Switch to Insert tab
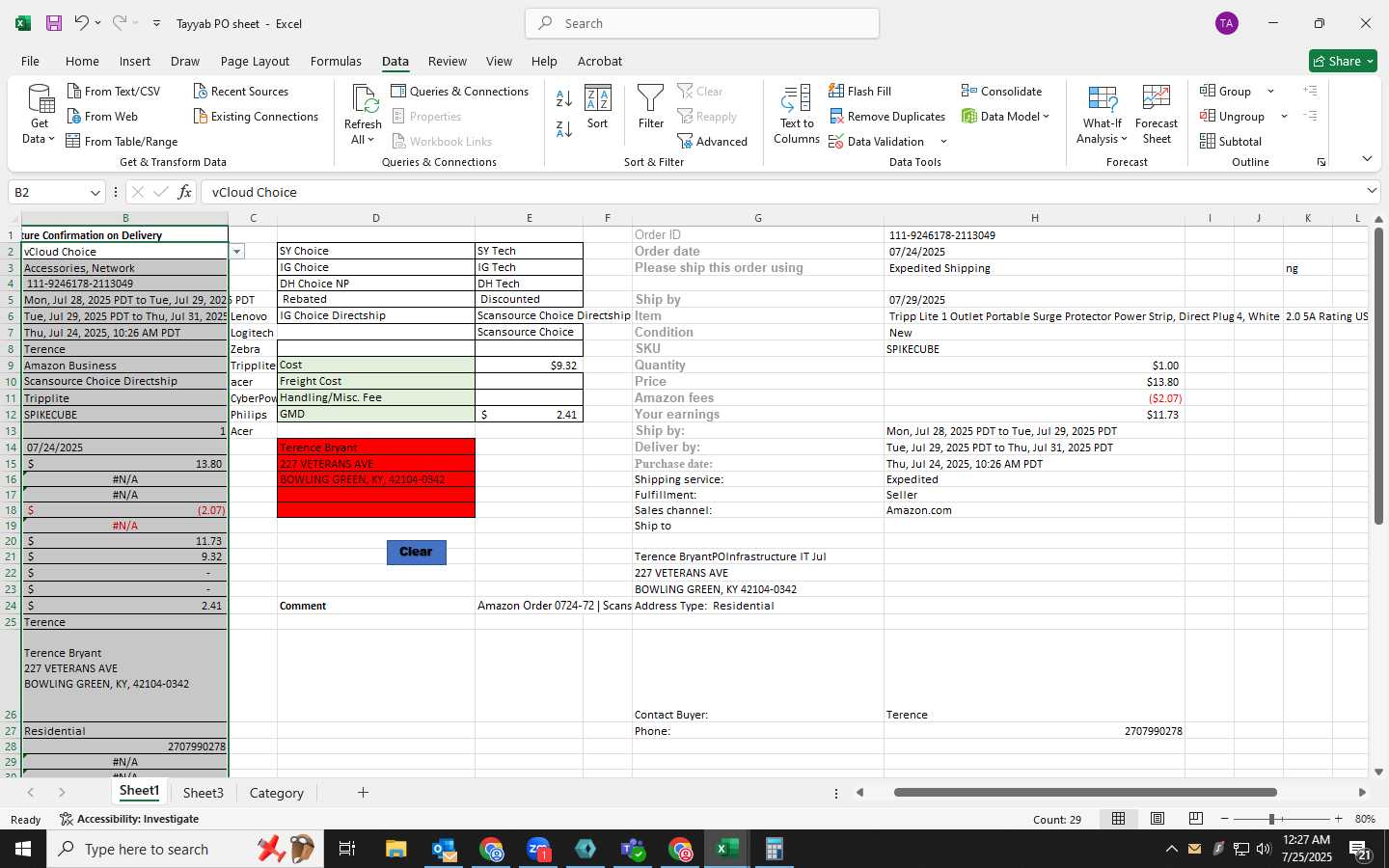The width and height of the screenshot is (1389, 868). (x=135, y=61)
